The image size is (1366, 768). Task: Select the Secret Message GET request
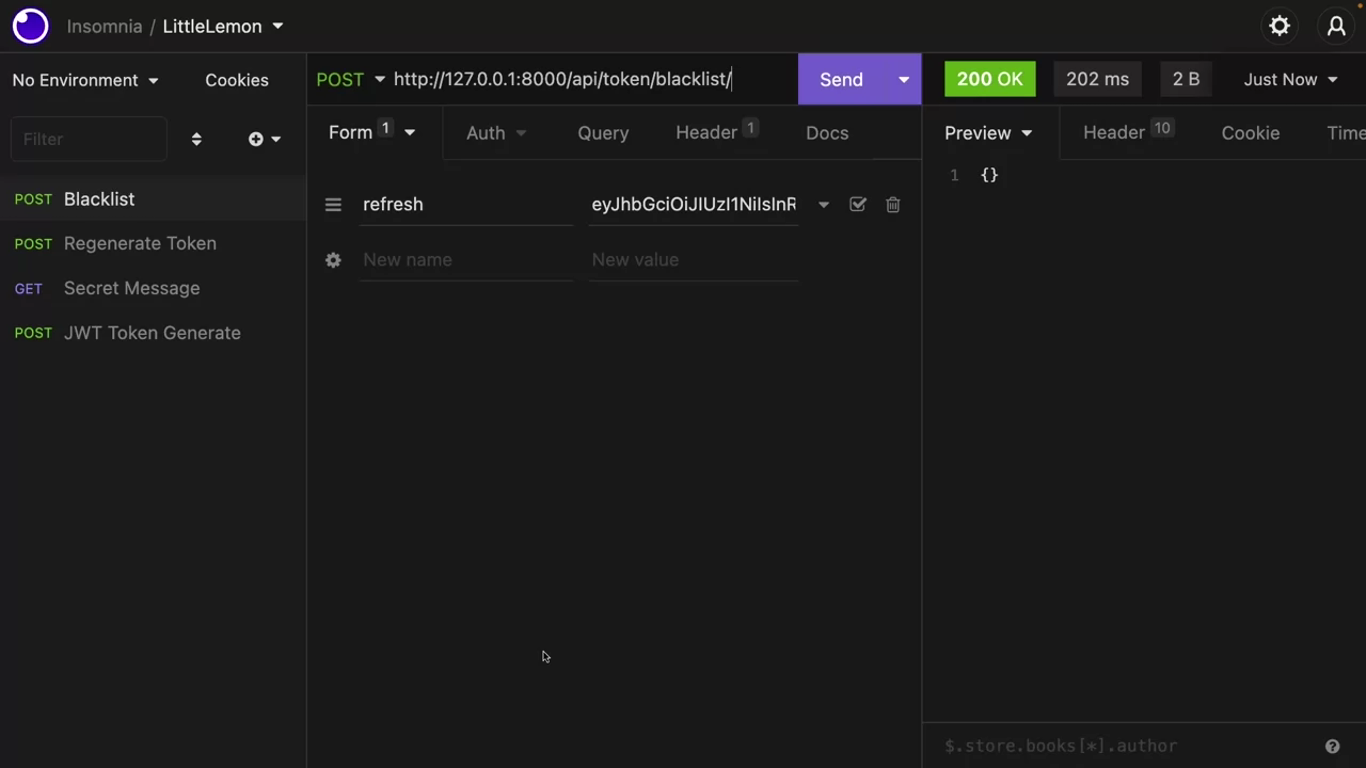[x=131, y=288]
